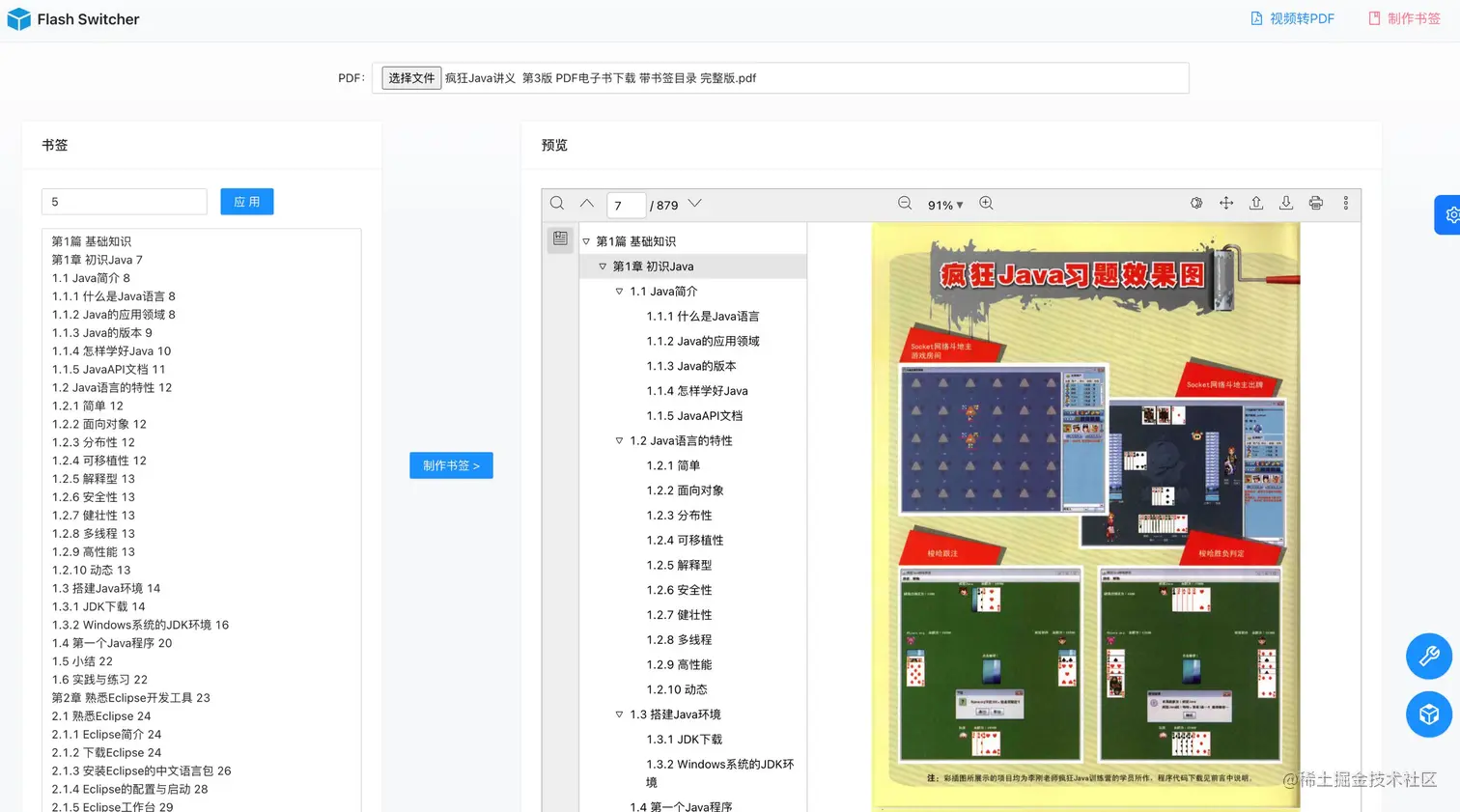Click the open file upload icon
The width and height of the screenshot is (1460, 812).
tap(1256, 204)
